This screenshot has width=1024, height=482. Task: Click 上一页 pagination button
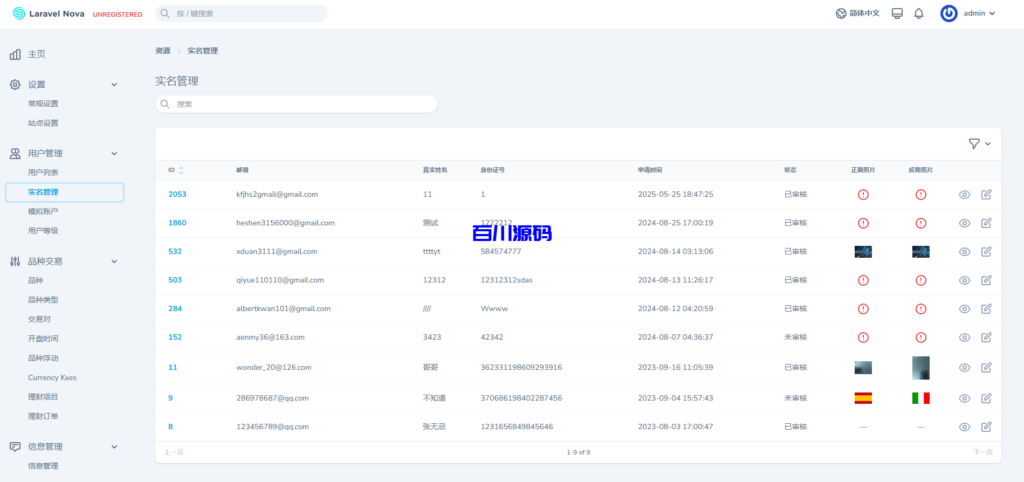(174, 452)
